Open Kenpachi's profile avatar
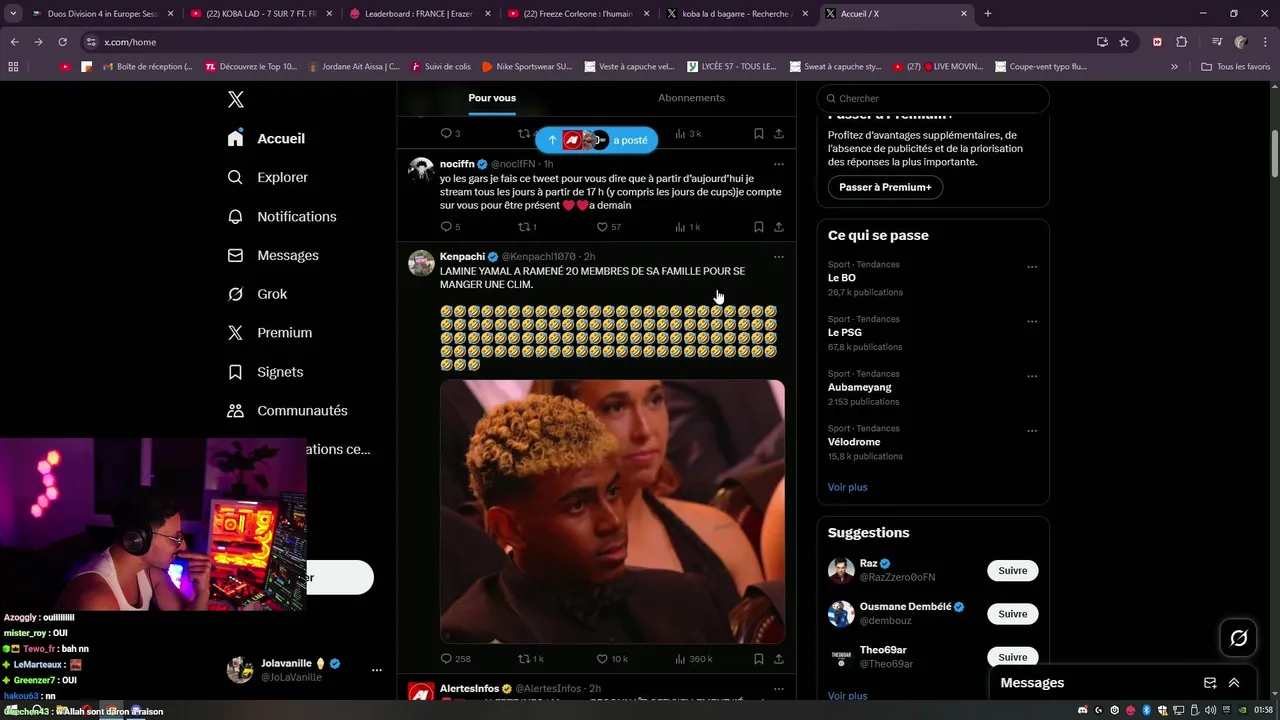 click(421, 263)
